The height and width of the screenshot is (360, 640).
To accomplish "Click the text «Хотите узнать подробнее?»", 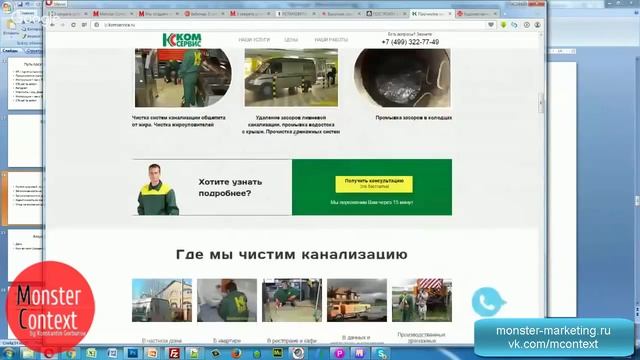I will click(230, 187).
